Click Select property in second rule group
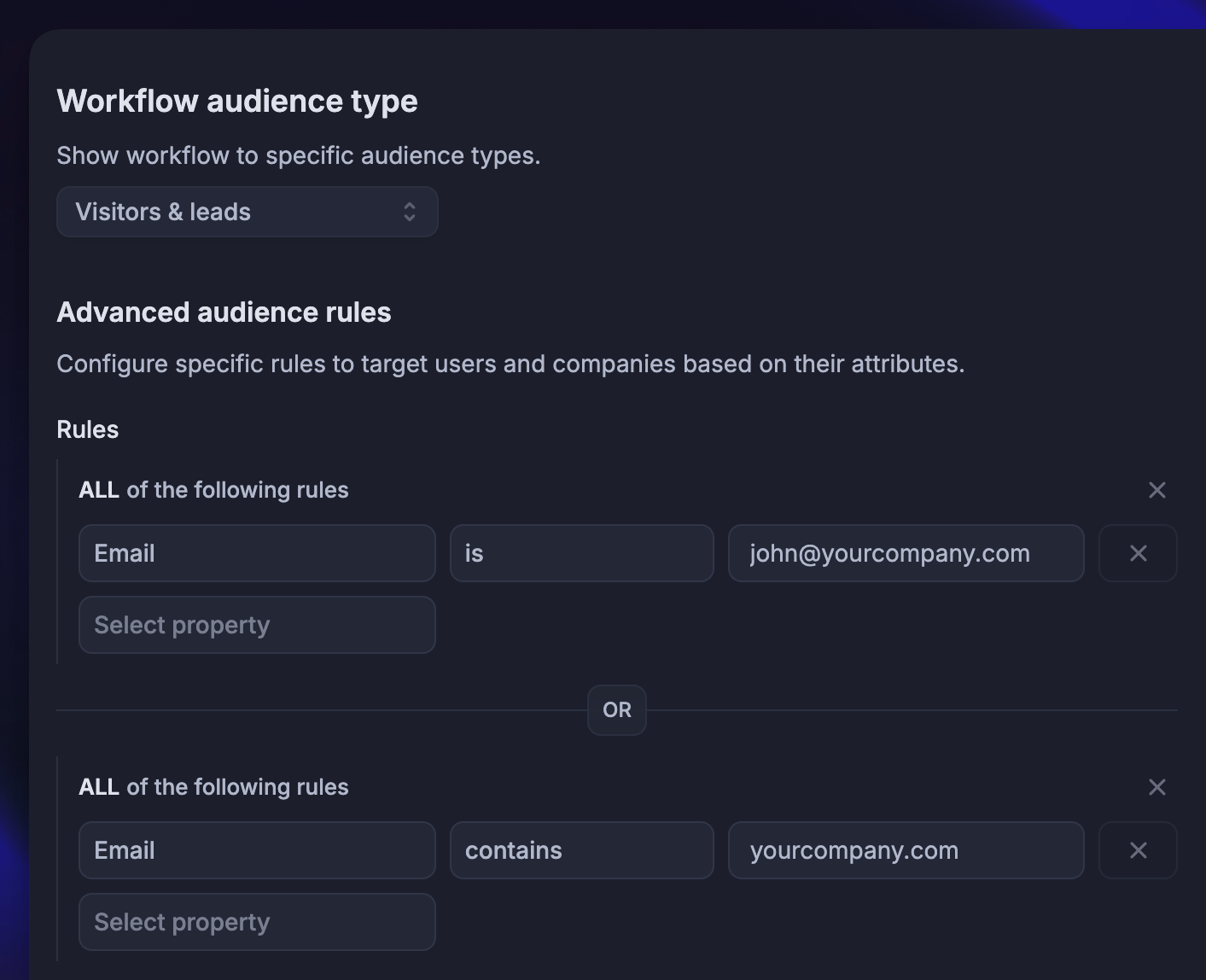 pos(257,922)
